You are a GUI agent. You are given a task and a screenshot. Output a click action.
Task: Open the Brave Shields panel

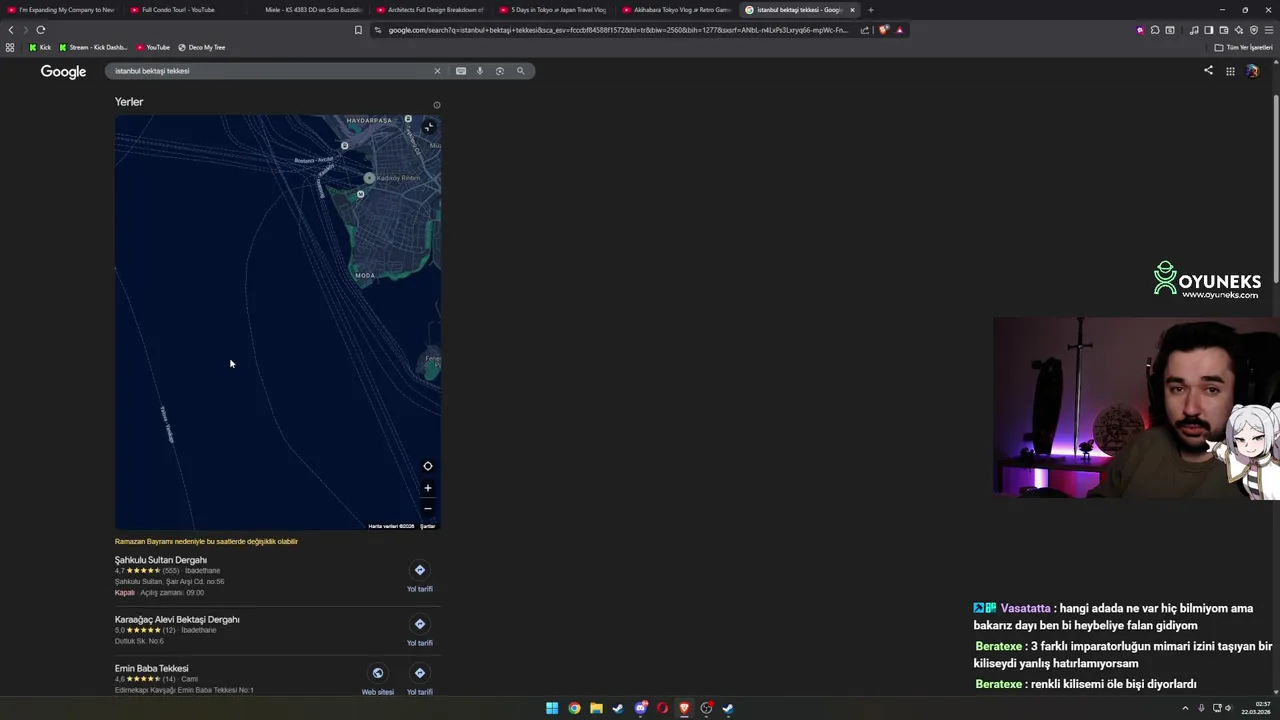pyautogui.click(x=883, y=30)
